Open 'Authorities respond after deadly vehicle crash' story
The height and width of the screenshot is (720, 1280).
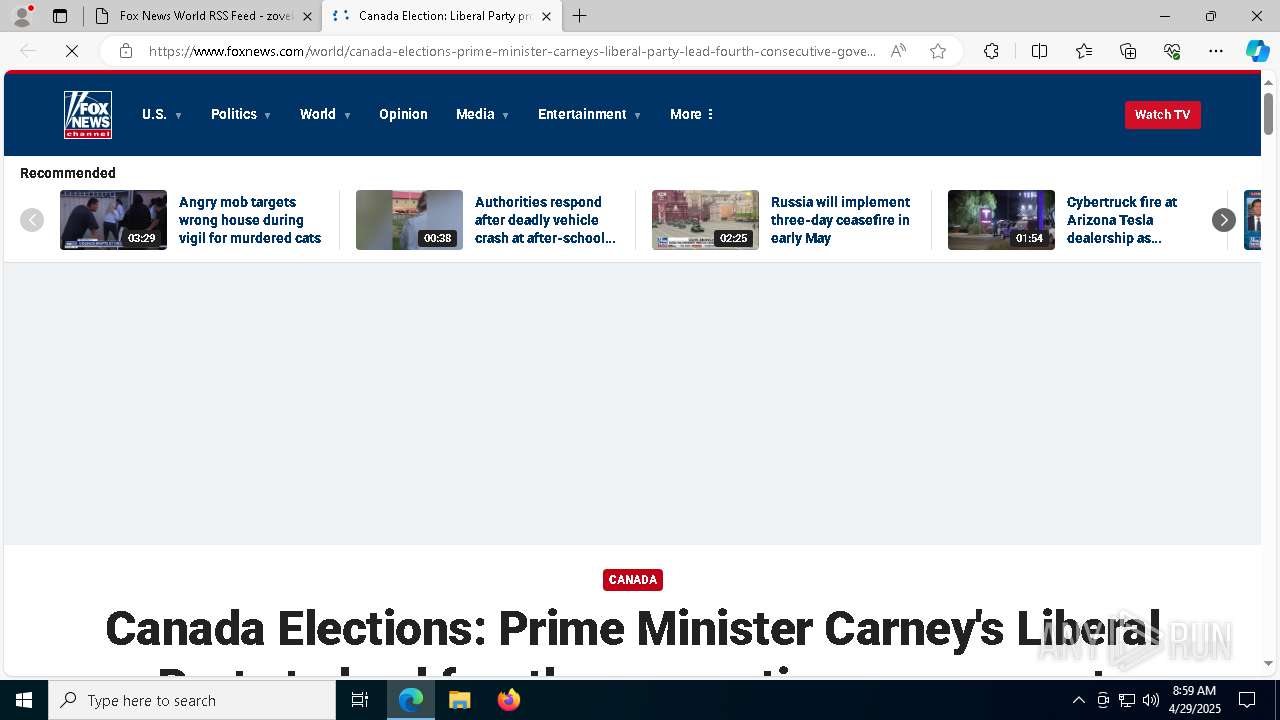click(545, 220)
